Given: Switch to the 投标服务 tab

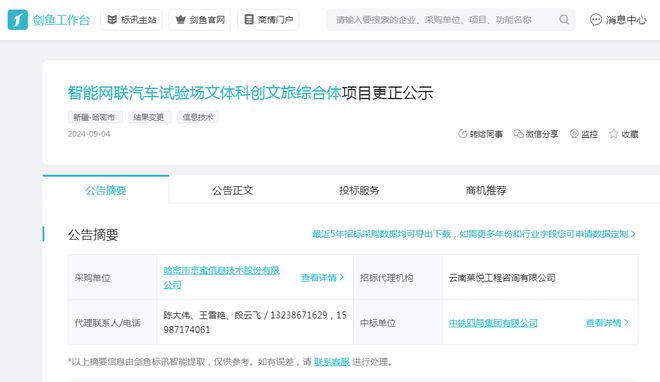Looking at the screenshot, I should 359,190.
